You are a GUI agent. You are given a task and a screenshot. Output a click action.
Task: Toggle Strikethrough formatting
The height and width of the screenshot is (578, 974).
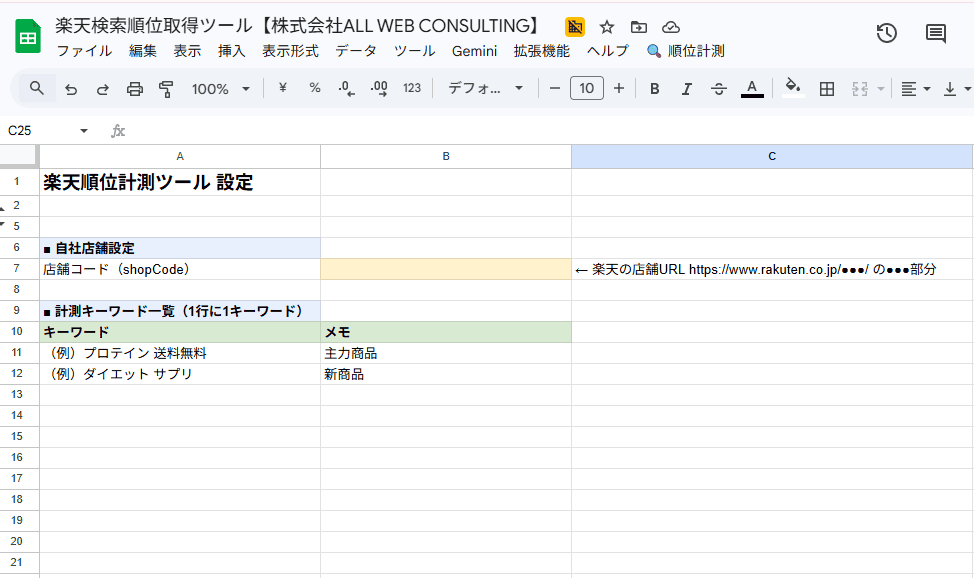719,89
